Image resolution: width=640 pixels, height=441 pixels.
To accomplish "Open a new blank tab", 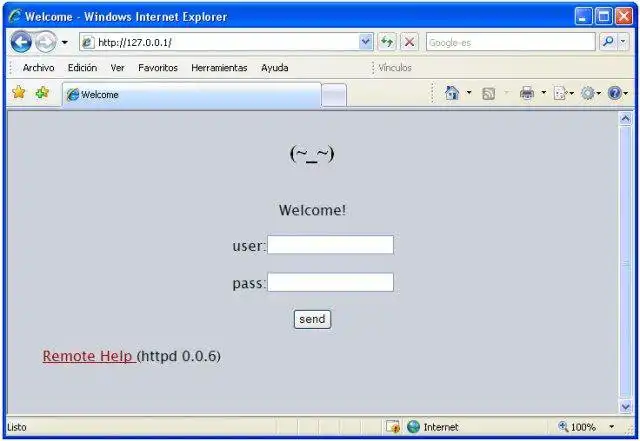I will [334, 95].
